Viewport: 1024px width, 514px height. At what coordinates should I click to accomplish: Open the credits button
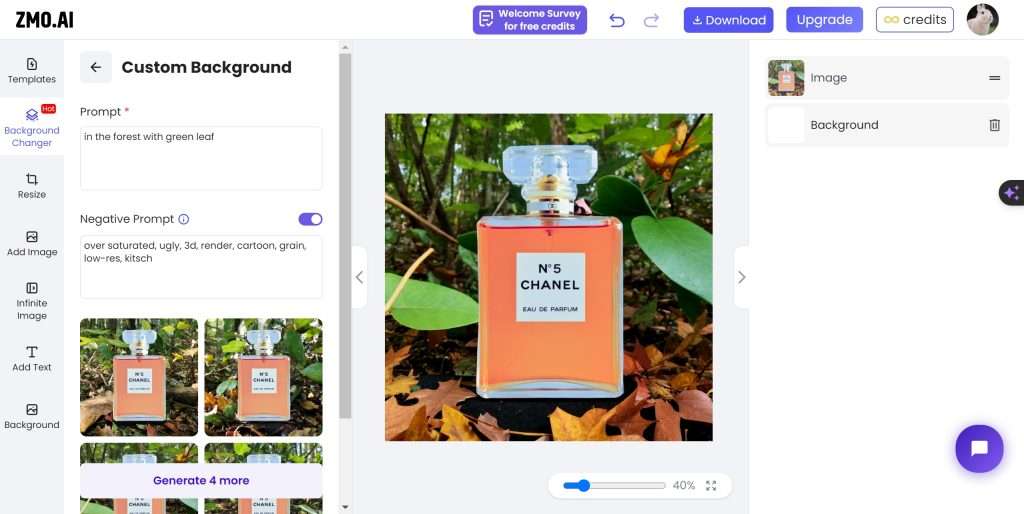(914, 20)
